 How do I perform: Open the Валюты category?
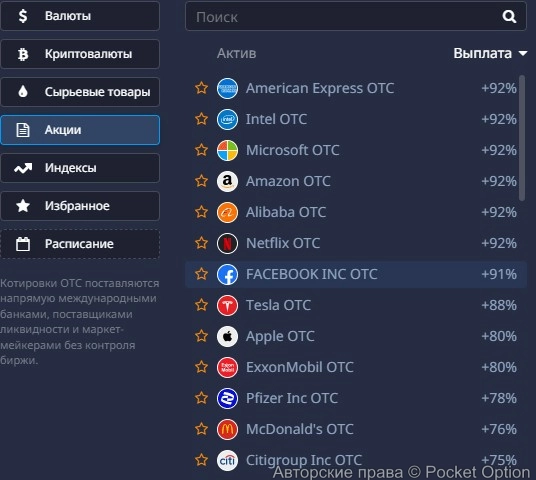tap(80, 16)
